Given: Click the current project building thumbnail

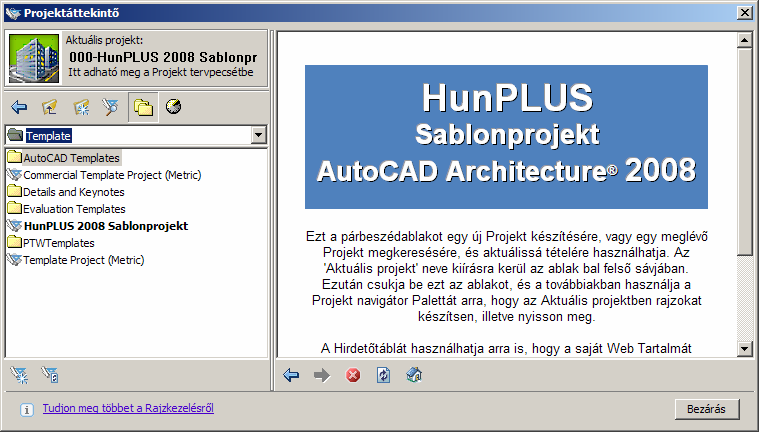Looking at the screenshot, I should 34,58.
